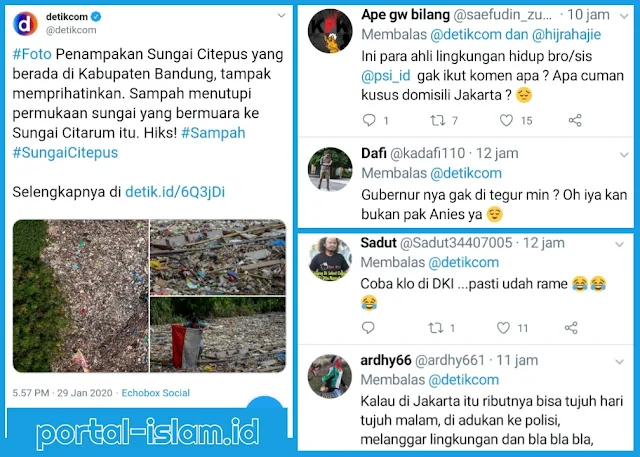
Task: Open Ape gw bilang's KPK avatar
Action: point(330,31)
